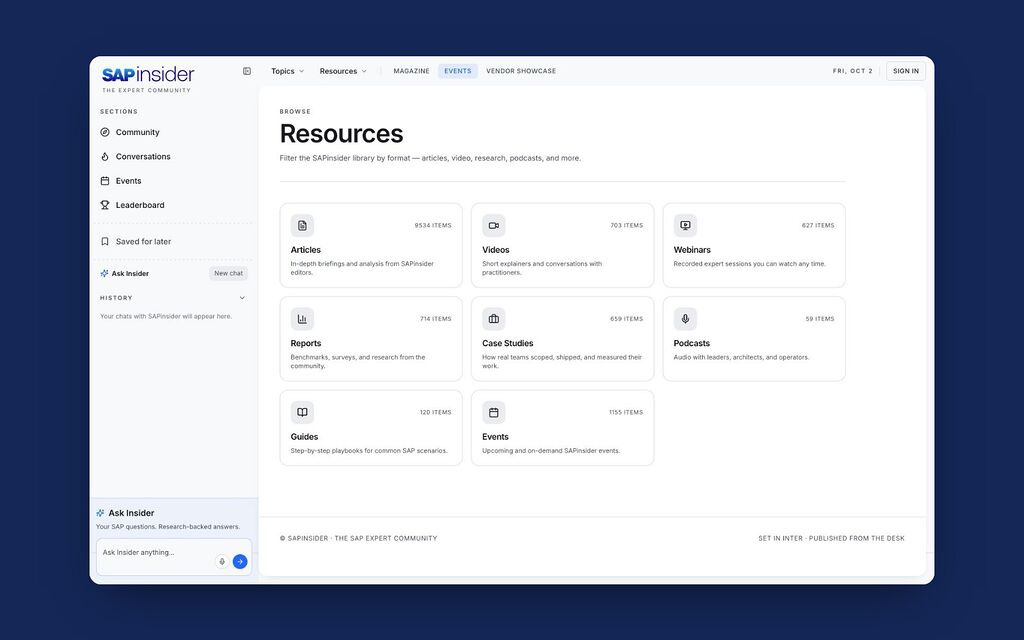This screenshot has height=640, width=1024.
Task: Open the Resources dropdown menu
Action: (343, 71)
